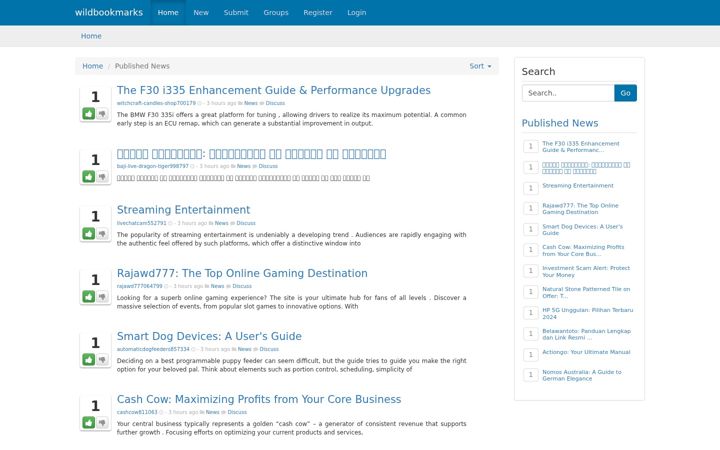Click Discuss under Rajawd777 story

242,286
